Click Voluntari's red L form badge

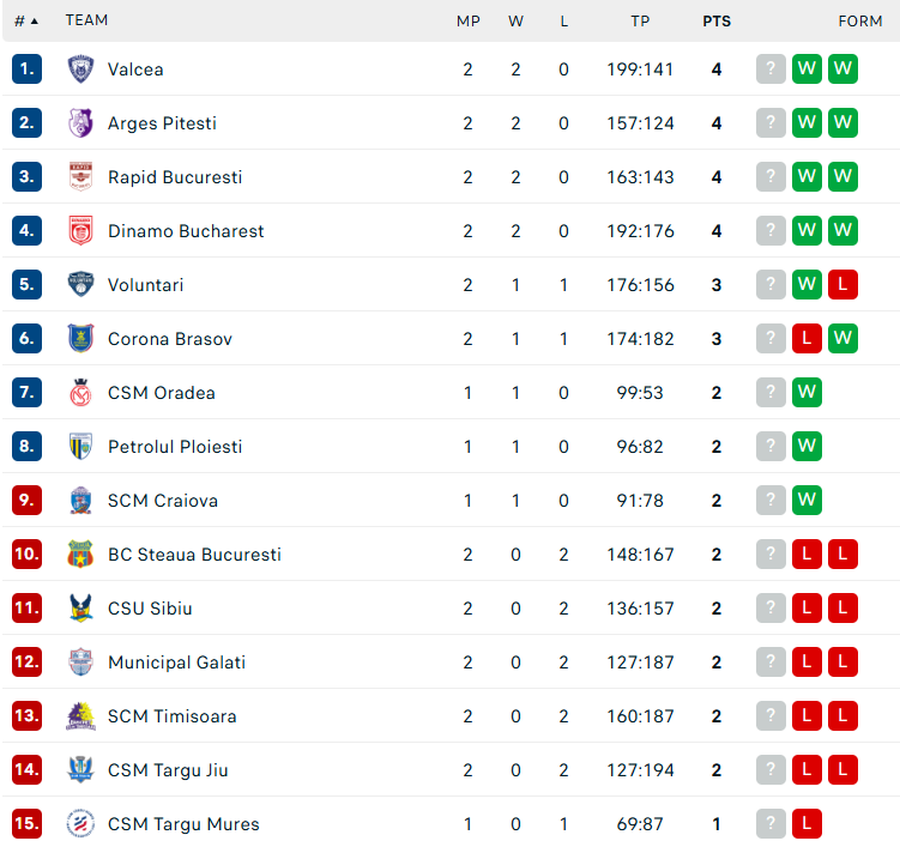point(843,285)
